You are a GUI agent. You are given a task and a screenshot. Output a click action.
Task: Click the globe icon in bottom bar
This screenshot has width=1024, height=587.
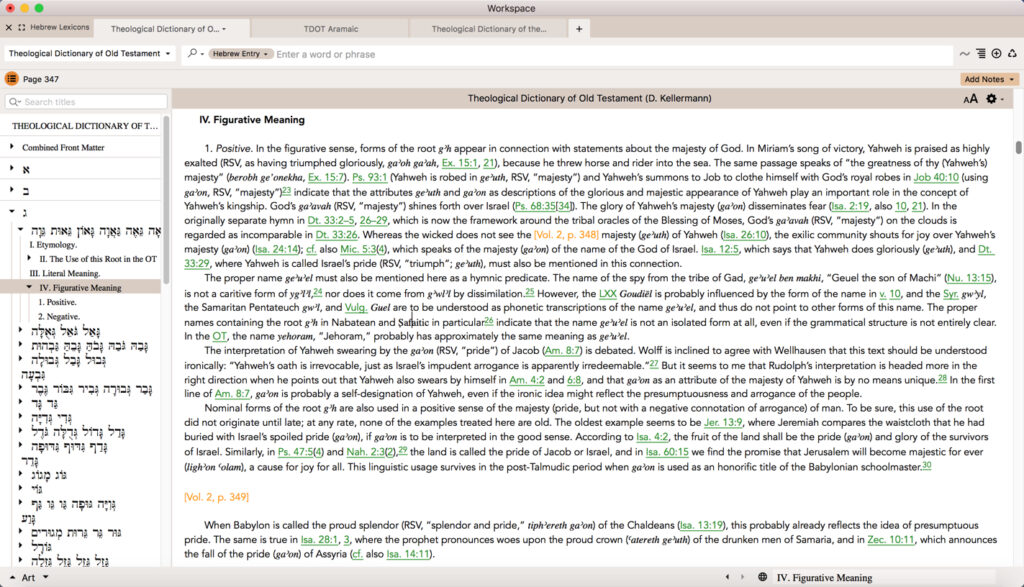(x=762, y=577)
